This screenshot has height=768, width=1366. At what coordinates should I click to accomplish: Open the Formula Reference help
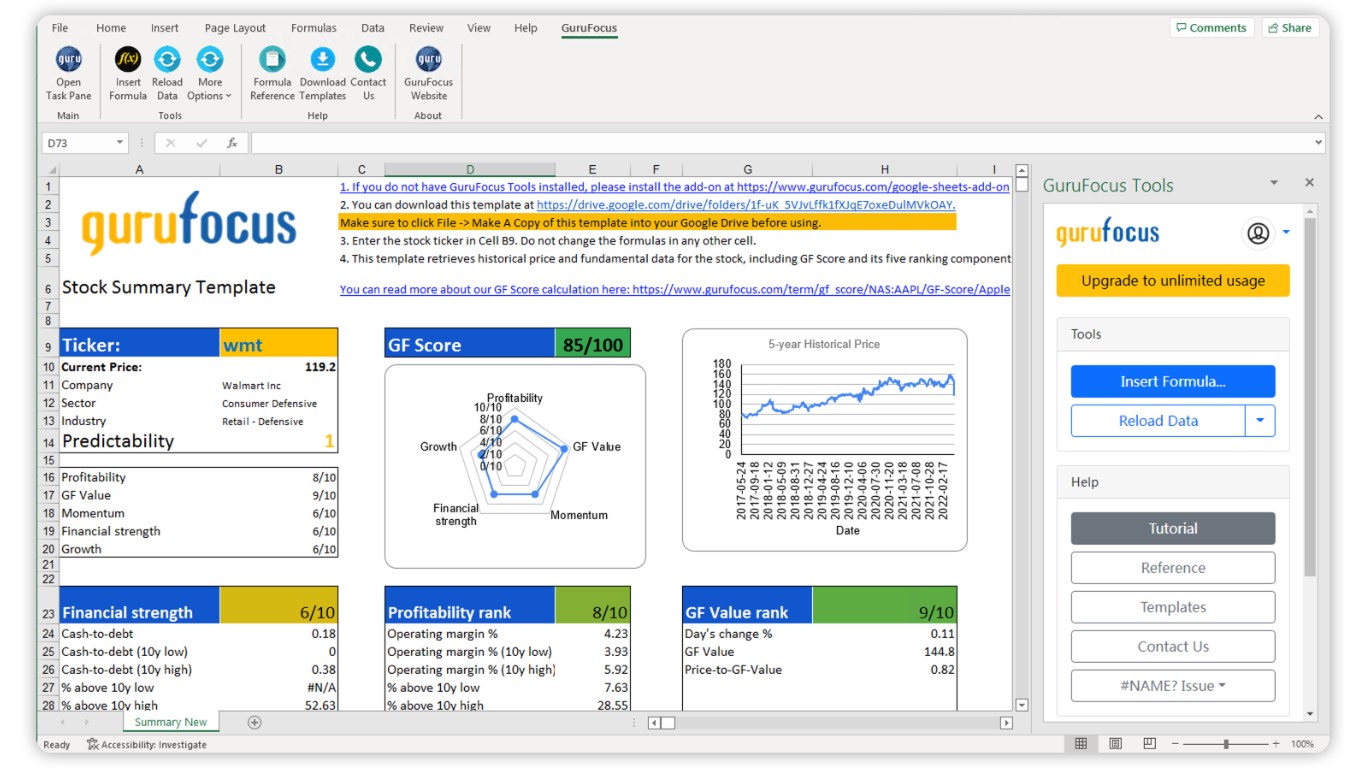[272, 73]
